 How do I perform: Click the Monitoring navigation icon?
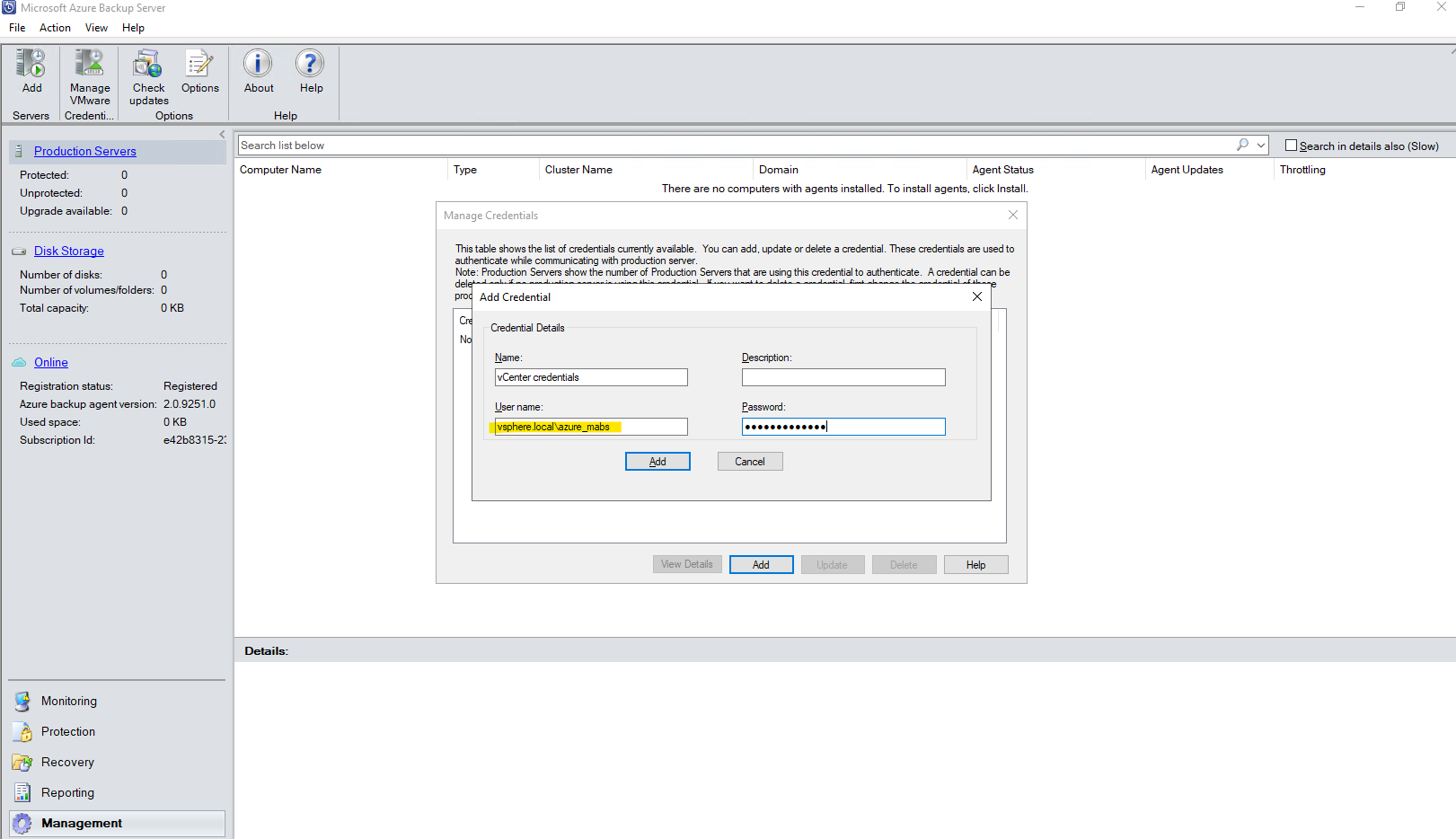point(22,702)
